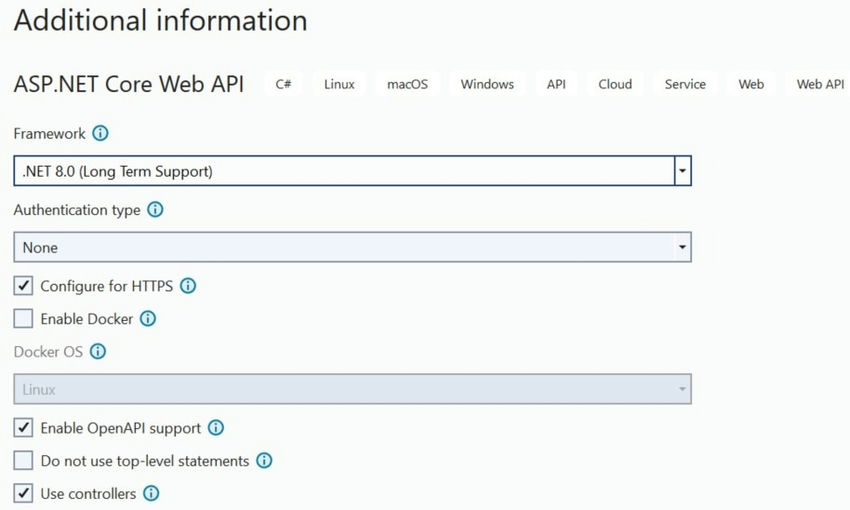Image resolution: width=850 pixels, height=510 pixels.
Task: Check Do not use top-level statements
Action: coord(23,461)
